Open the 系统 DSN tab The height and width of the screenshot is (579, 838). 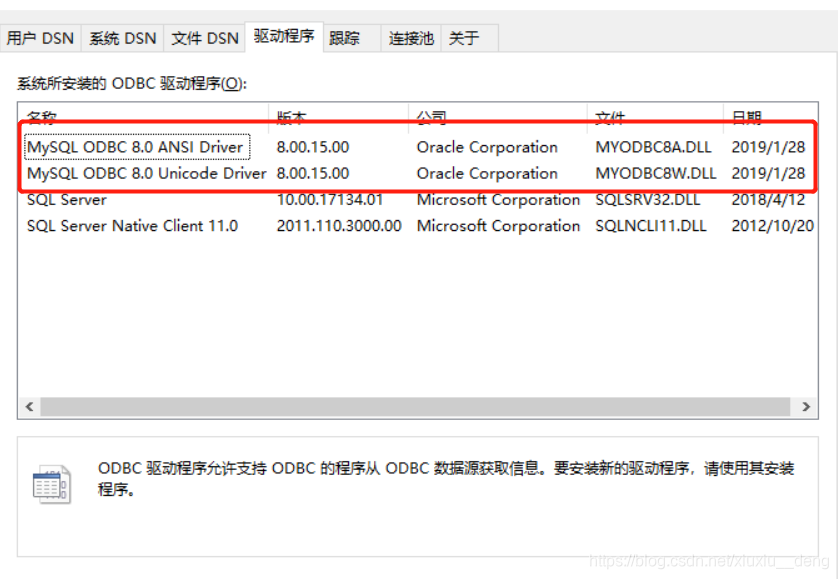click(x=122, y=38)
